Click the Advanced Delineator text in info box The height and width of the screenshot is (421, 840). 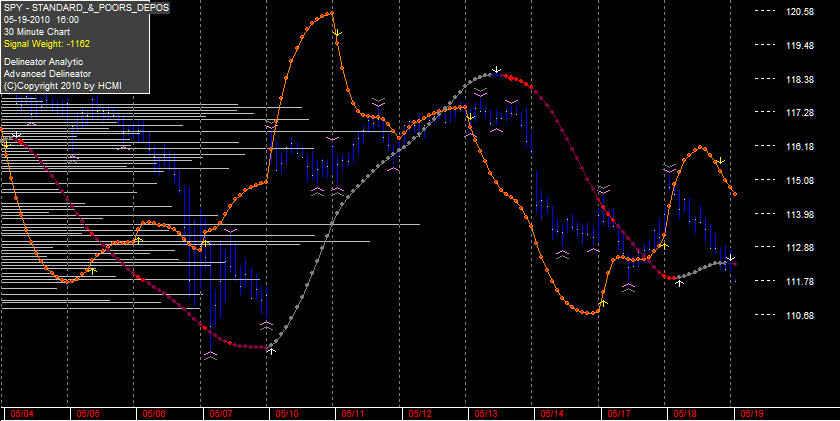coord(47,74)
